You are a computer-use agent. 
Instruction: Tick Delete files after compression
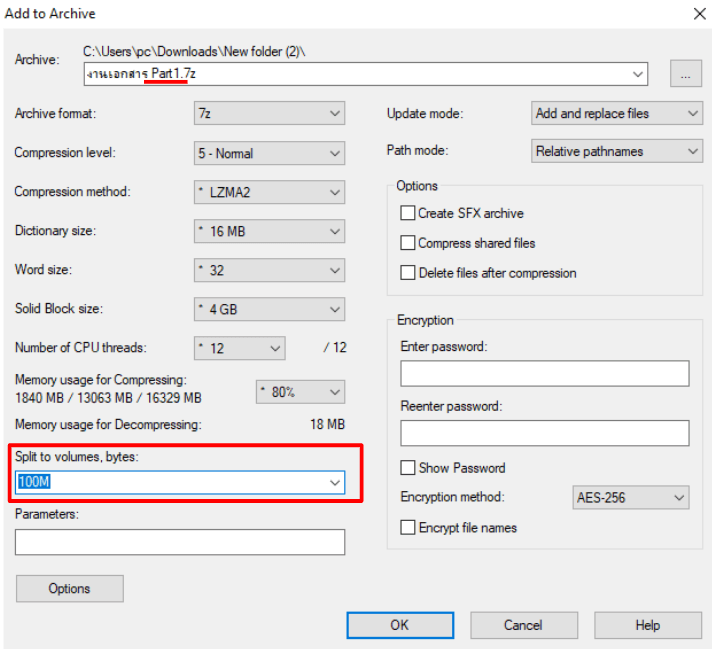[x=407, y=273]
